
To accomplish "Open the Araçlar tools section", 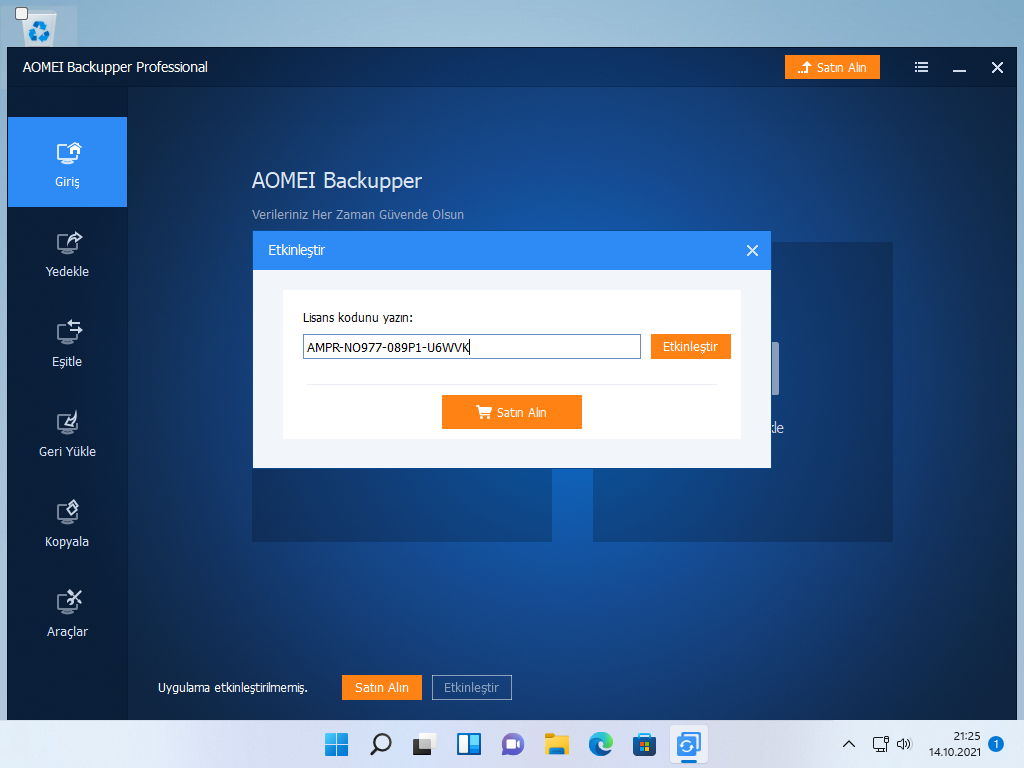I will tap(67, 615).
